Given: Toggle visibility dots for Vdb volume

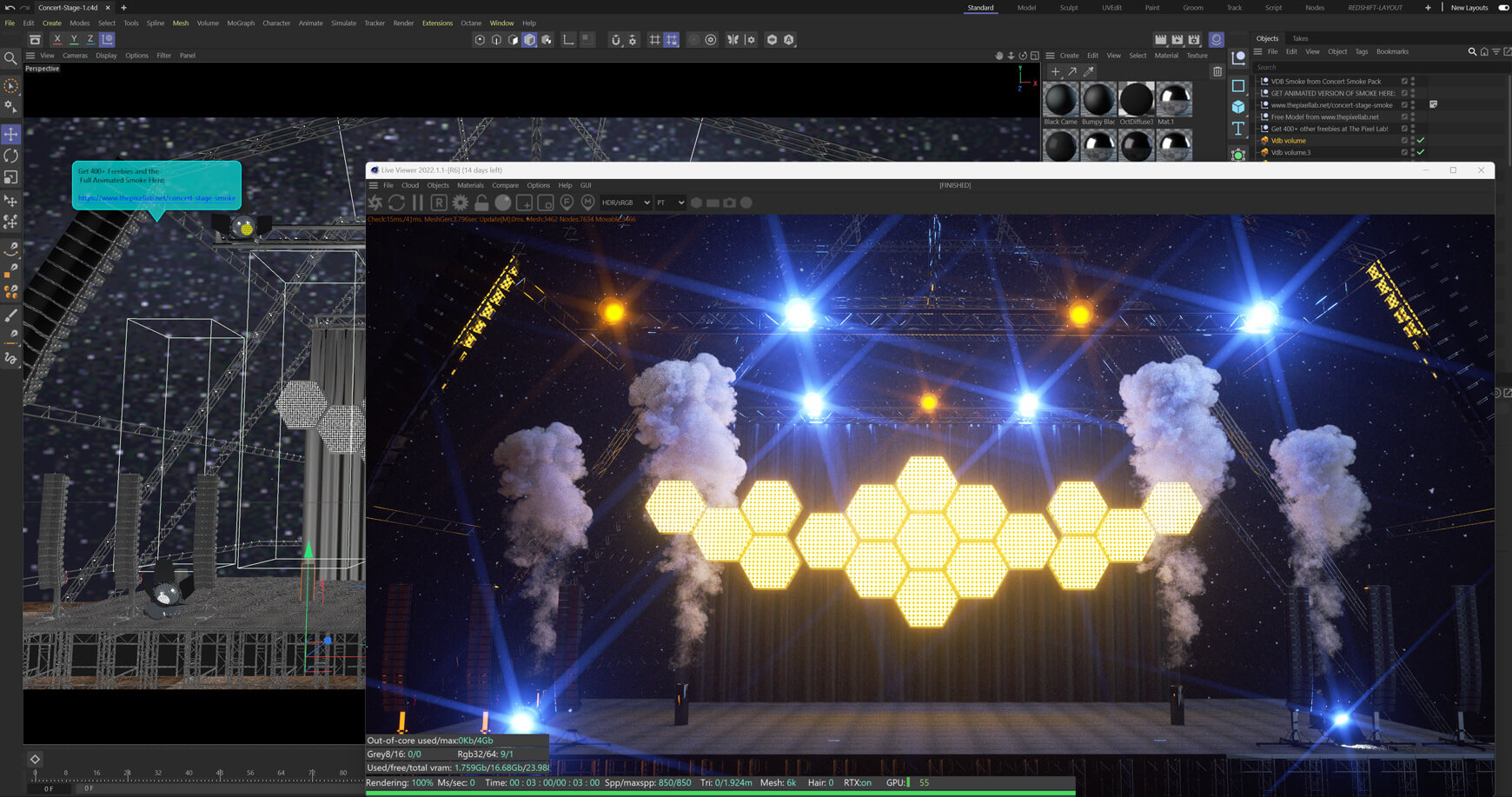Looking at the screenshot, I should 1413,140.
